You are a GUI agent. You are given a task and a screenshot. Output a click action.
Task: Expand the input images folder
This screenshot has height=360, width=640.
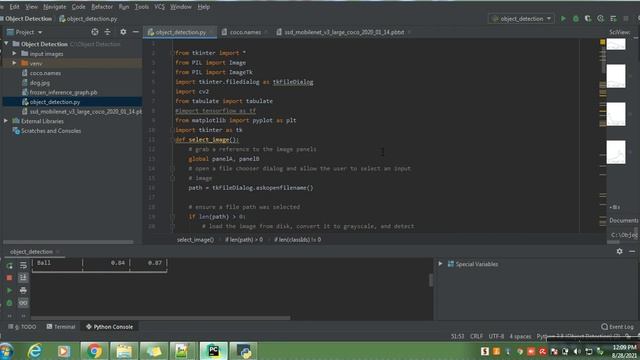[x=14, y=53]
